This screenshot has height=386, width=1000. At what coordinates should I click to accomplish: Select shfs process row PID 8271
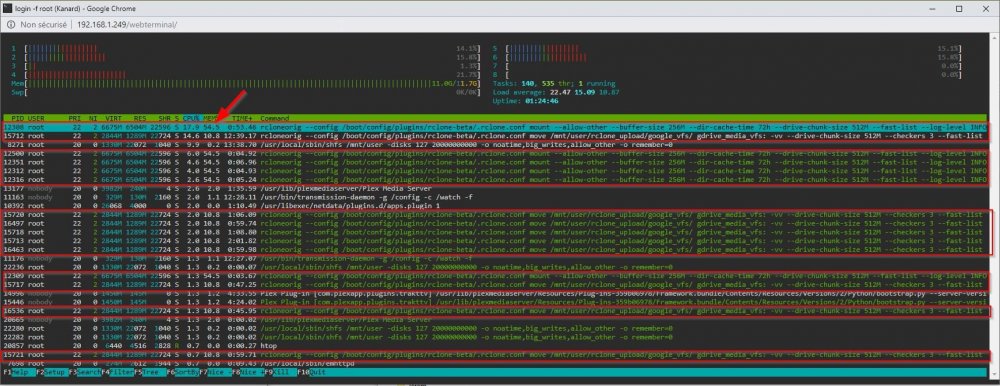[x=495, y=145]
